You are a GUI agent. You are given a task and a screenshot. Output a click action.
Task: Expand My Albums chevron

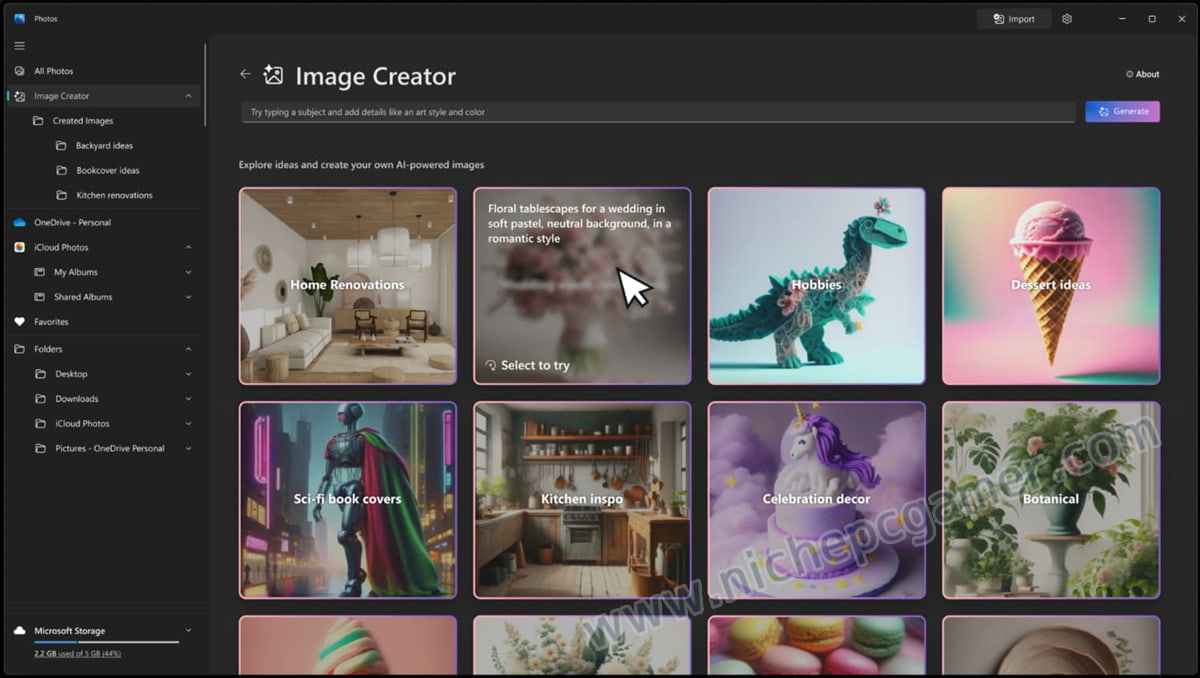[x=188, y=272]
